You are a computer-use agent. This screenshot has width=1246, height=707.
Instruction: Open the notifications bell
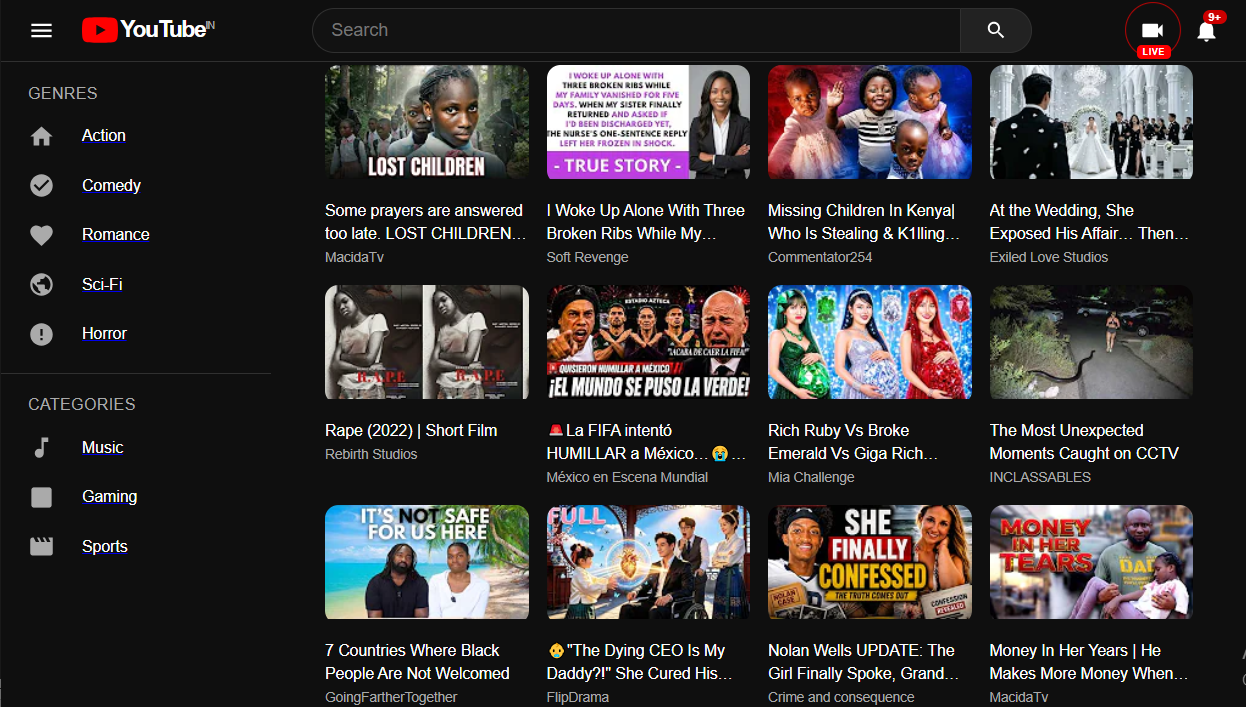tap(1207, 31)
